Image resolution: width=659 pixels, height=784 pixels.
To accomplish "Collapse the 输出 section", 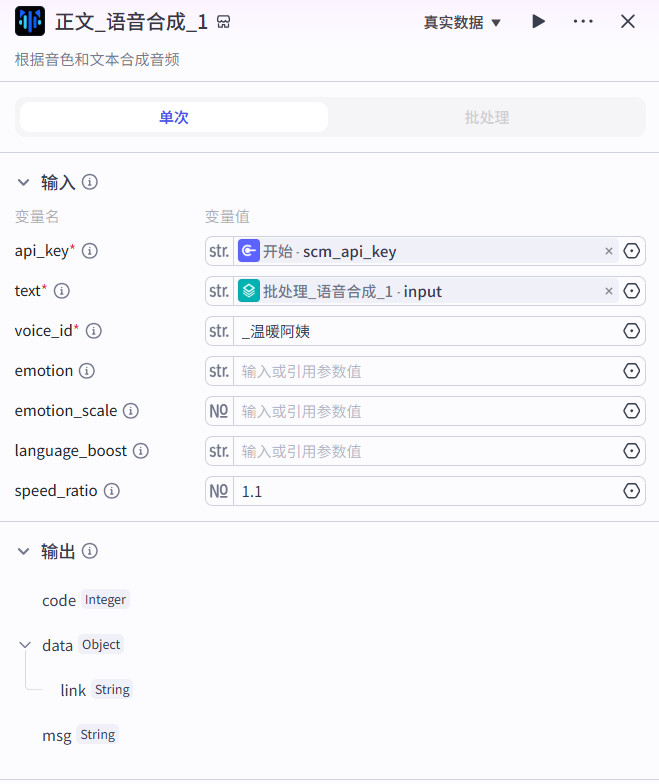I will point(23,551).
